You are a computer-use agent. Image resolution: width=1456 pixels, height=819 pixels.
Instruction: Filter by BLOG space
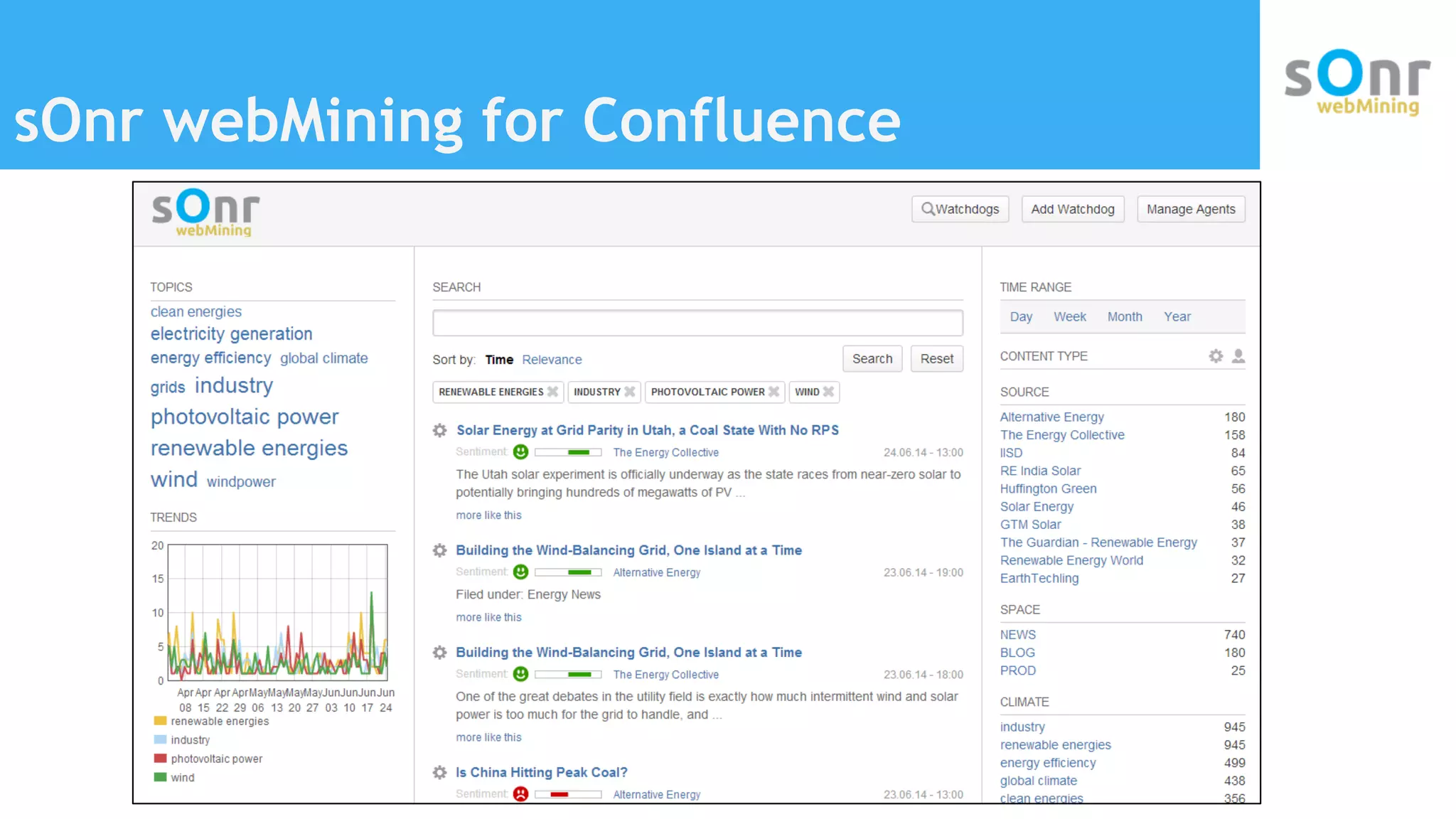(1017, 653)
